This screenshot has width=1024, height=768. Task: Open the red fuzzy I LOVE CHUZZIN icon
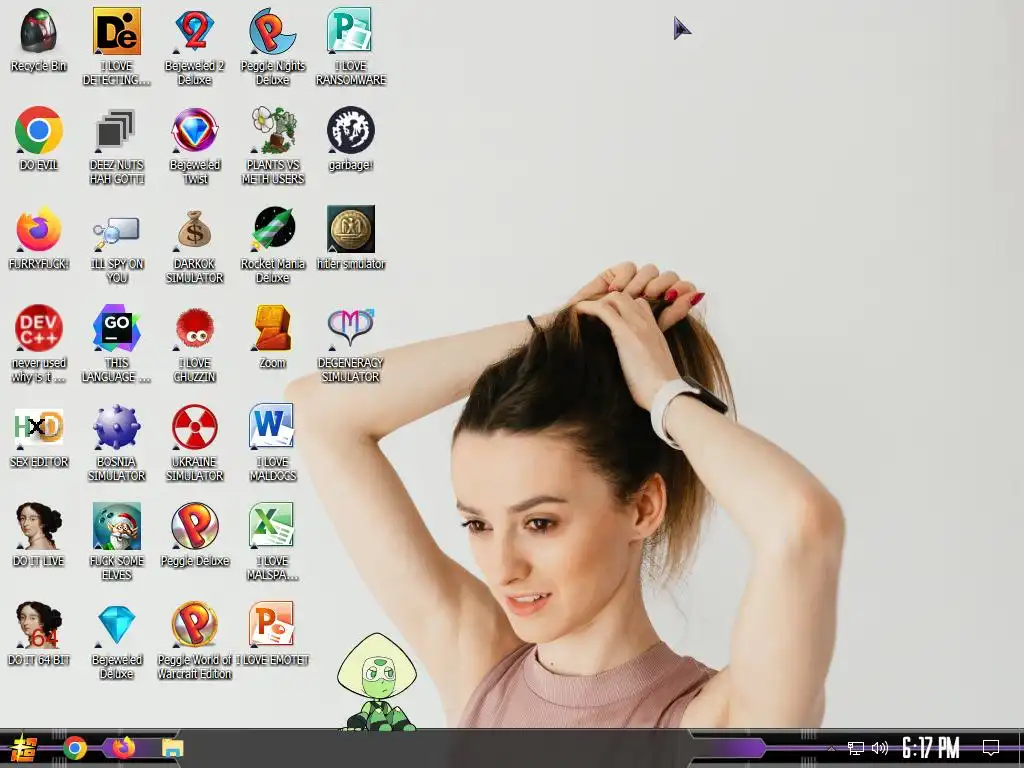(x=195, y=328)
